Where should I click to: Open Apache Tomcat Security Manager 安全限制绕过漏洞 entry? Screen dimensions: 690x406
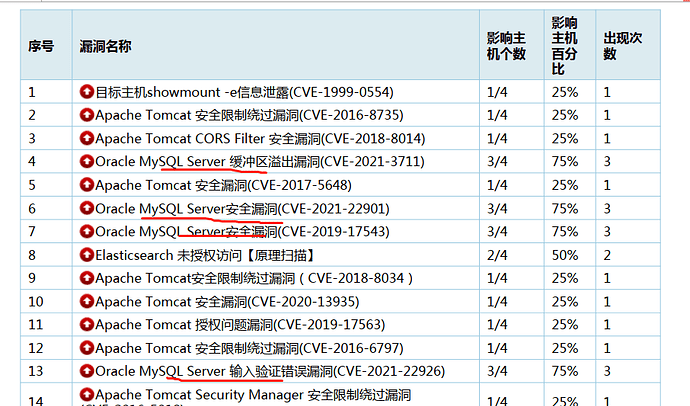click(253, 395)
